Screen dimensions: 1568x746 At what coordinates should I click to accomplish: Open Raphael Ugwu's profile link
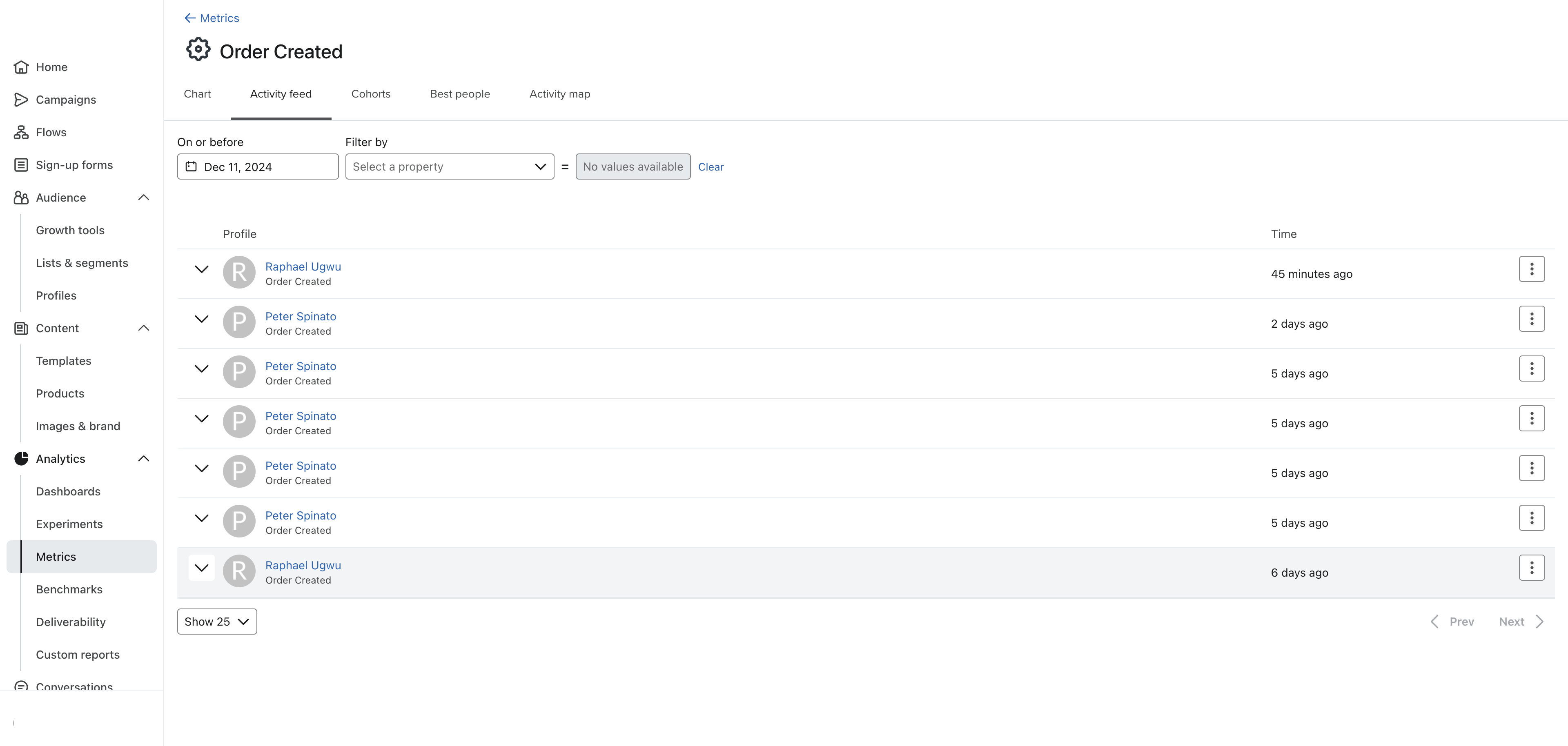303,266
